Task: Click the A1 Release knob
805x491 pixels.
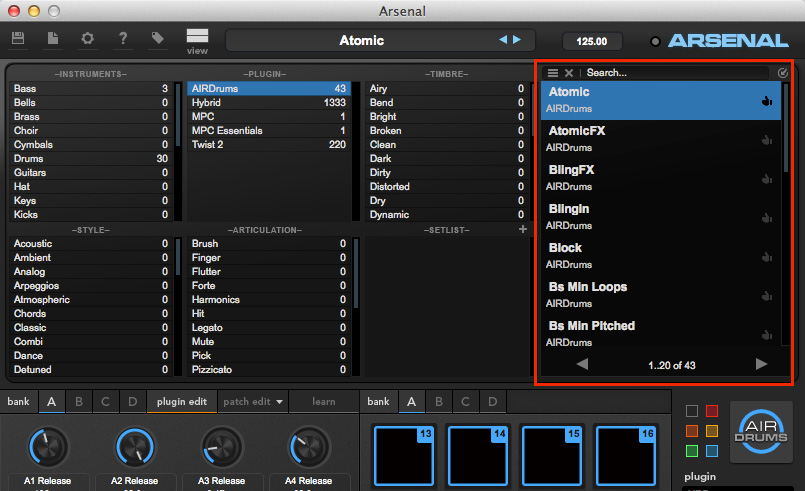Action: pos(48,447)
